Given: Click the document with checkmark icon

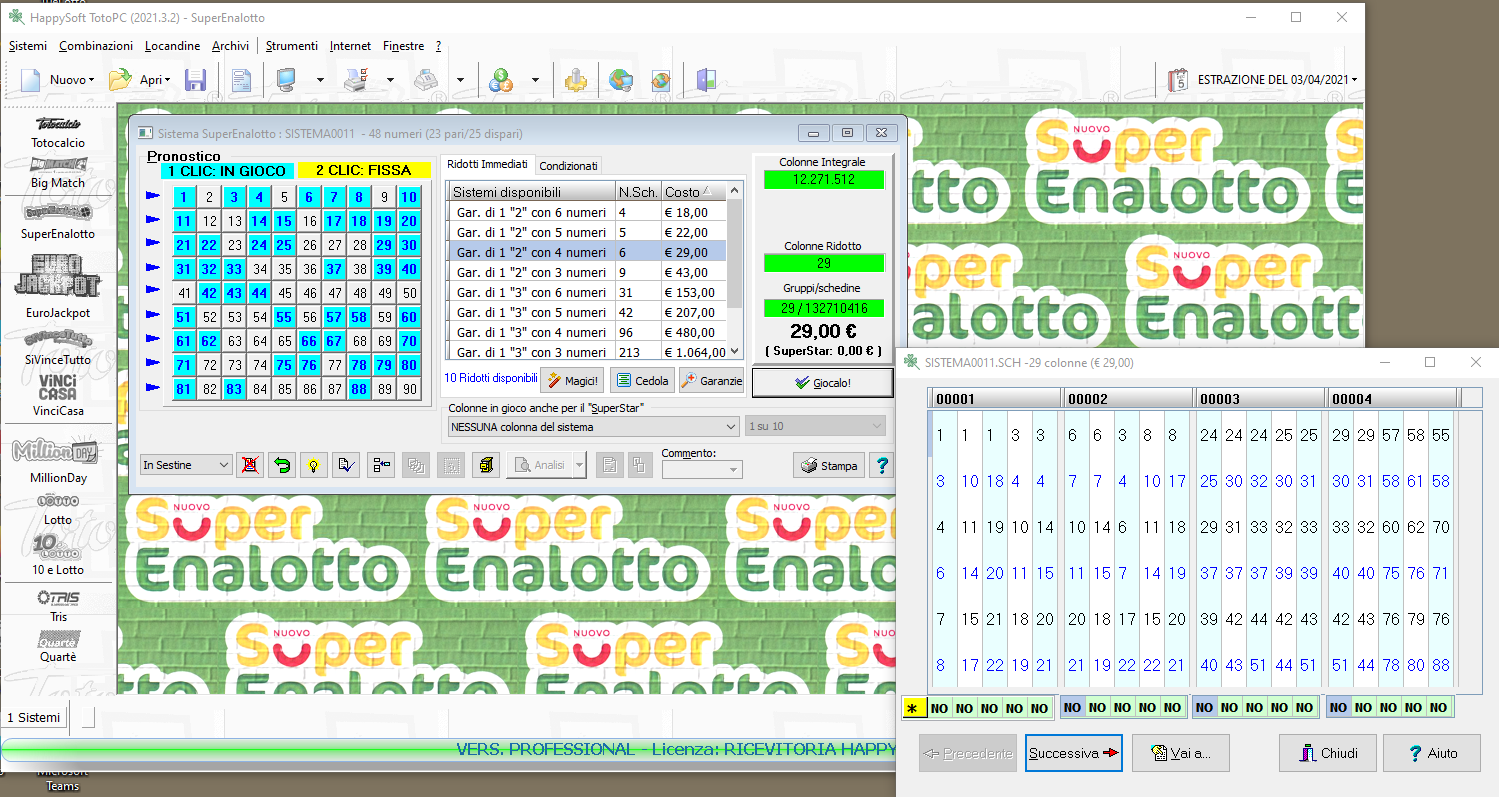Looking at the screenshot, I should pyautogui.click(x=346, y=465).
